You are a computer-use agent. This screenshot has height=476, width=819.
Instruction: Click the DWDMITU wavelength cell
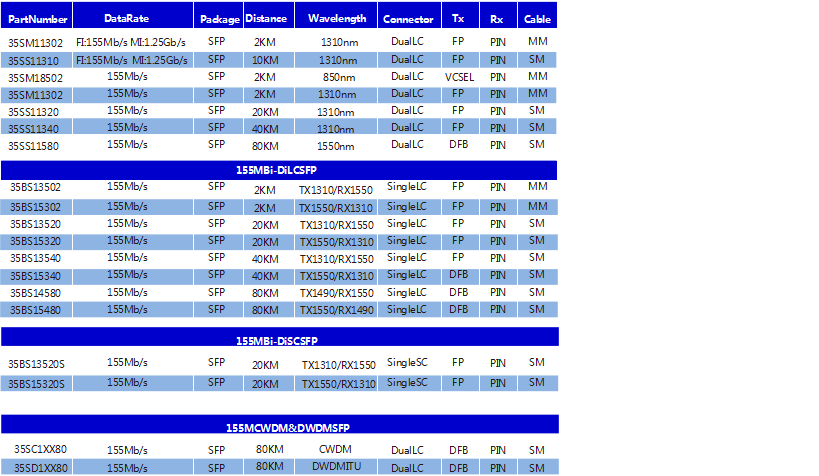tap(336, 466)
